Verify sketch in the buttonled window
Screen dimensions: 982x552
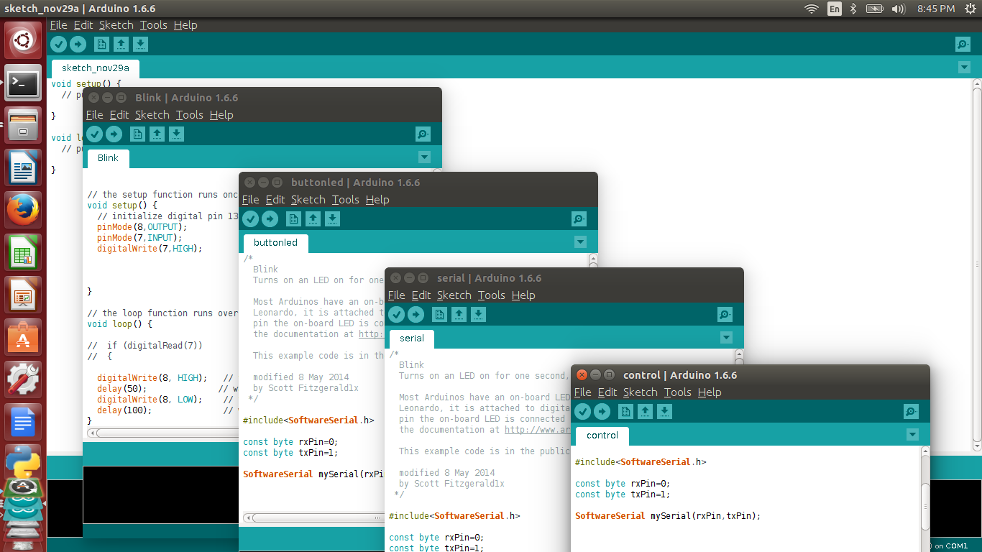[251, 219]
